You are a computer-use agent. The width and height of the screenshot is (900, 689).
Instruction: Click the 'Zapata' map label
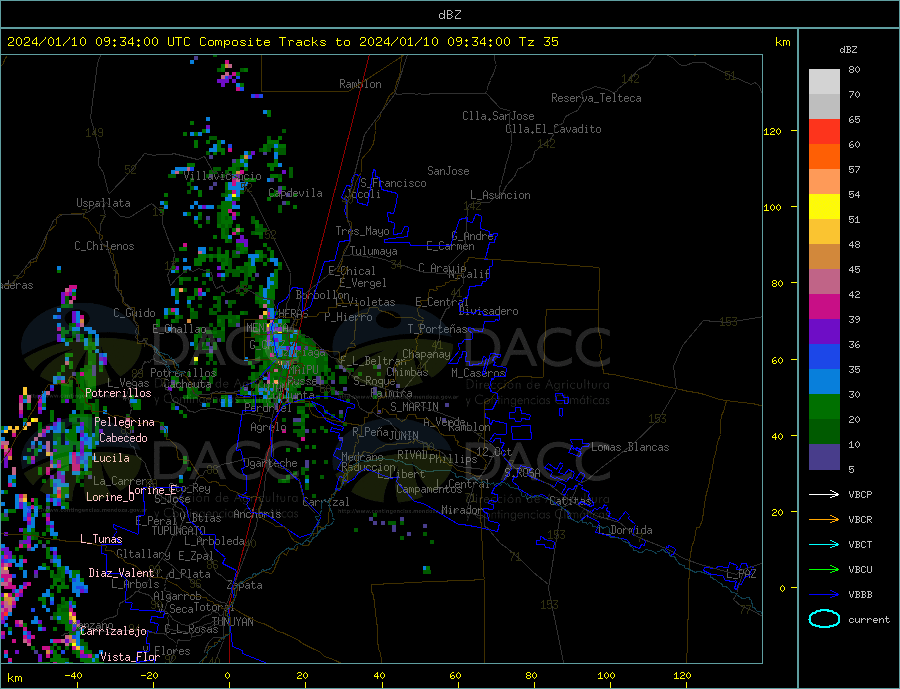(245, 586)
